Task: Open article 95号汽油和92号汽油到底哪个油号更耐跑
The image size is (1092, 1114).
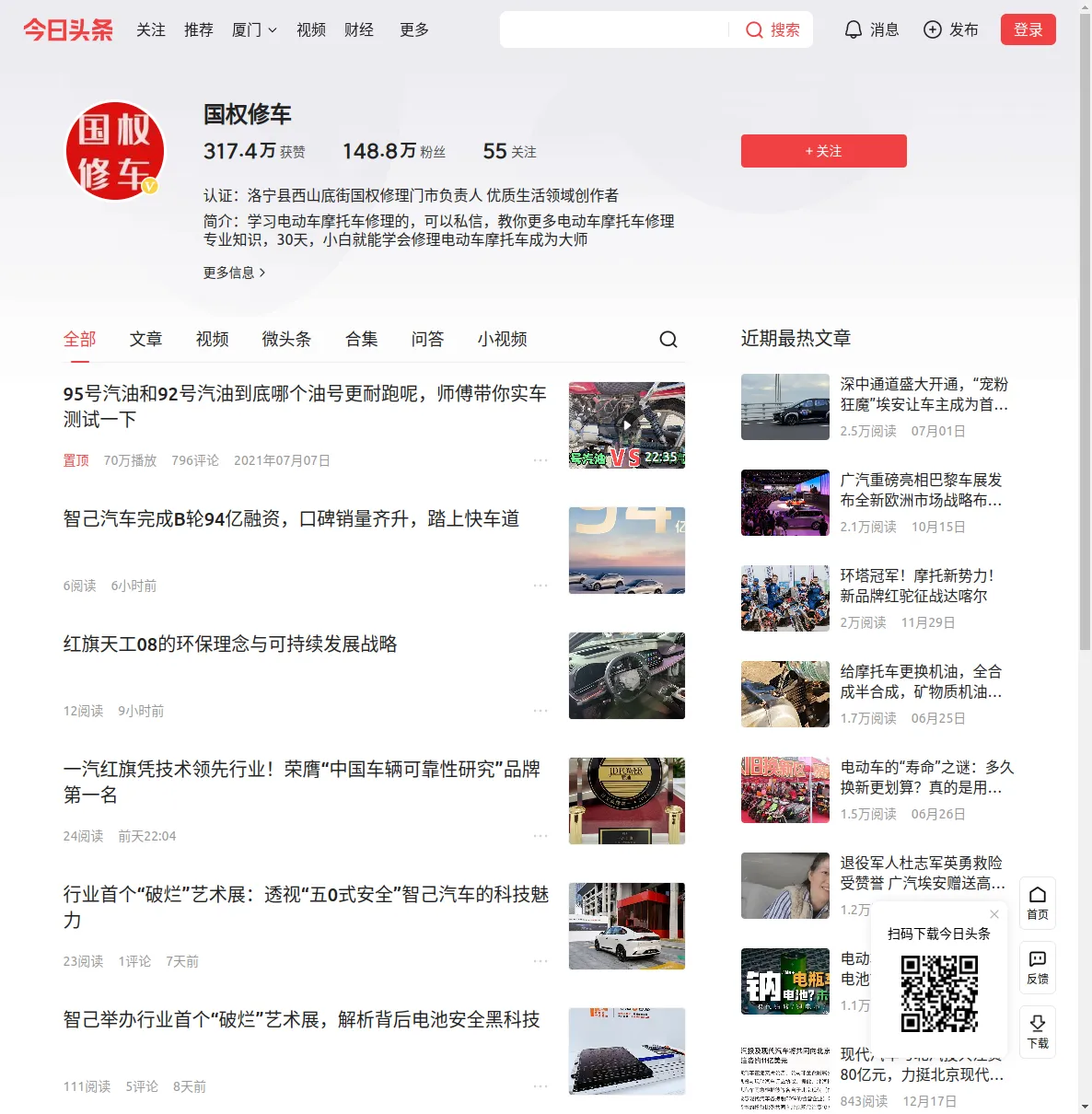Action: coord(305,406)
